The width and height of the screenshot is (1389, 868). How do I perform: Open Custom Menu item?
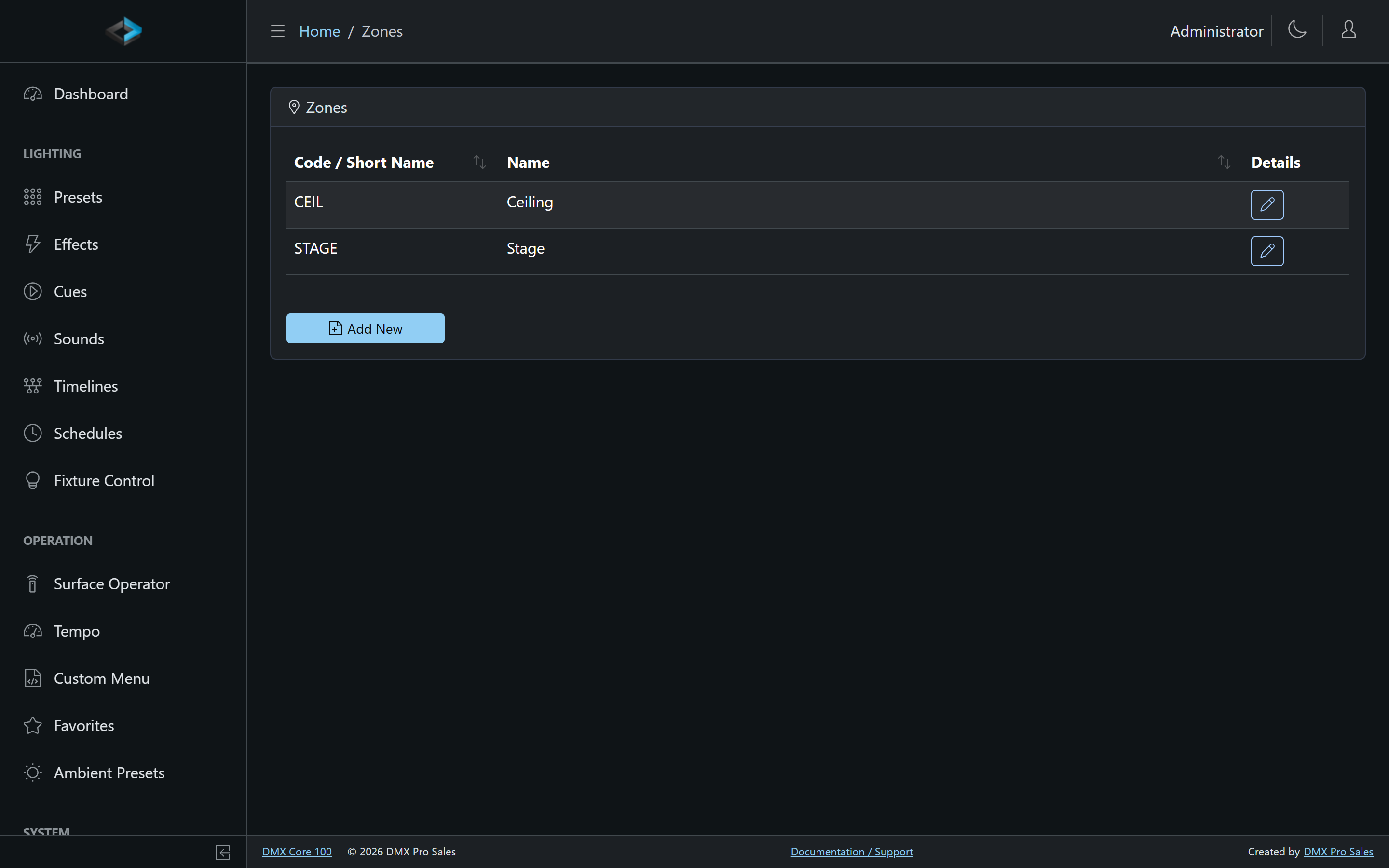(x=123, y=678)
